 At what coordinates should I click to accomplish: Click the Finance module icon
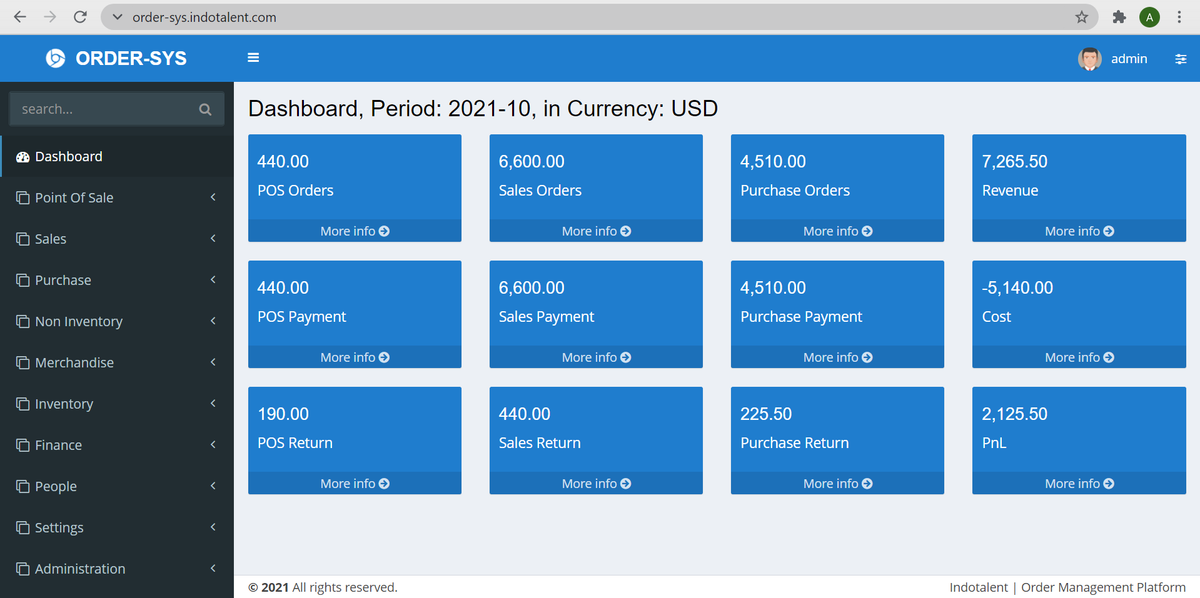pyautogui.click(x=23, y=444)
